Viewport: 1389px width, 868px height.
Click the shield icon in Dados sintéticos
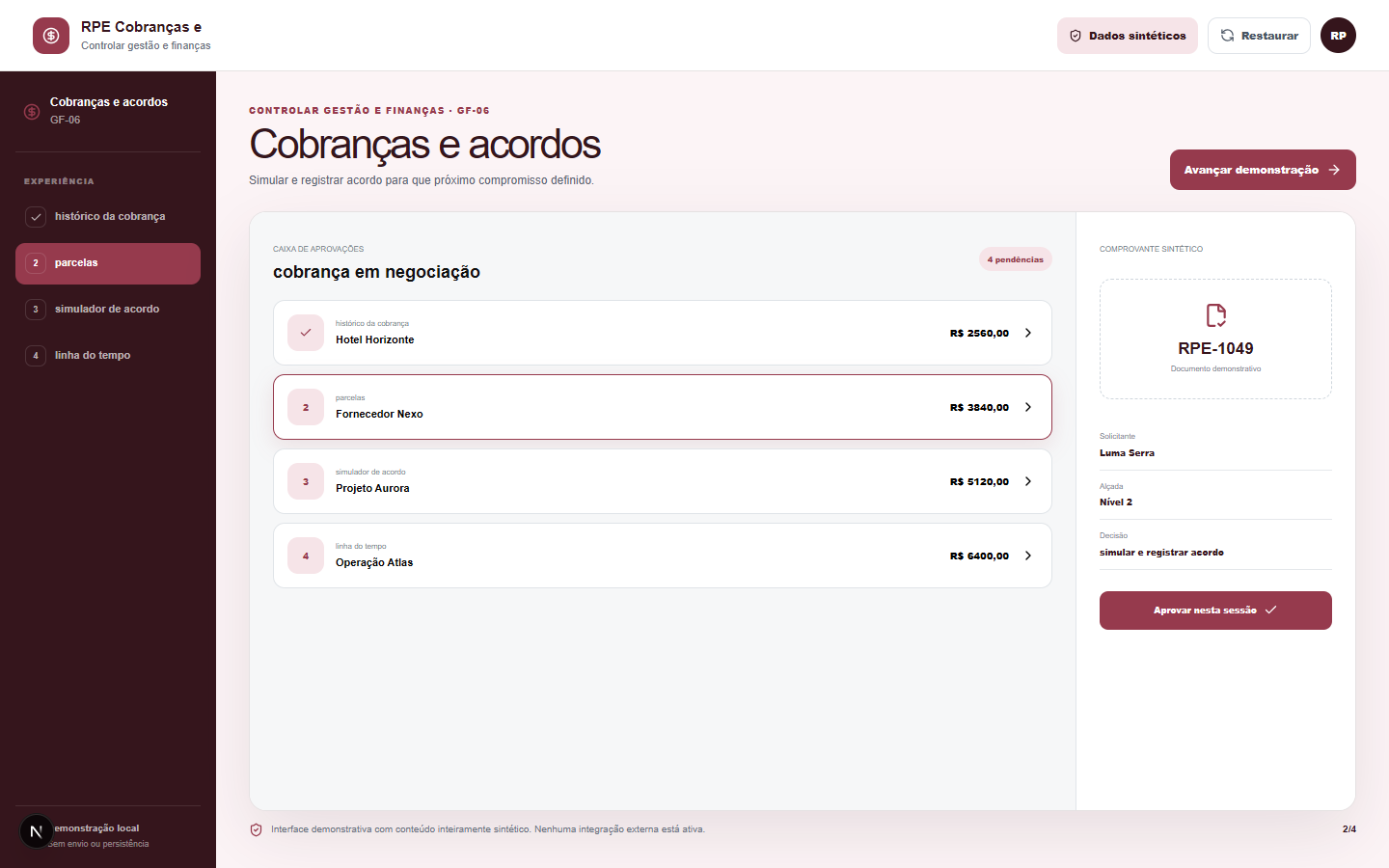click(1076, 36)
